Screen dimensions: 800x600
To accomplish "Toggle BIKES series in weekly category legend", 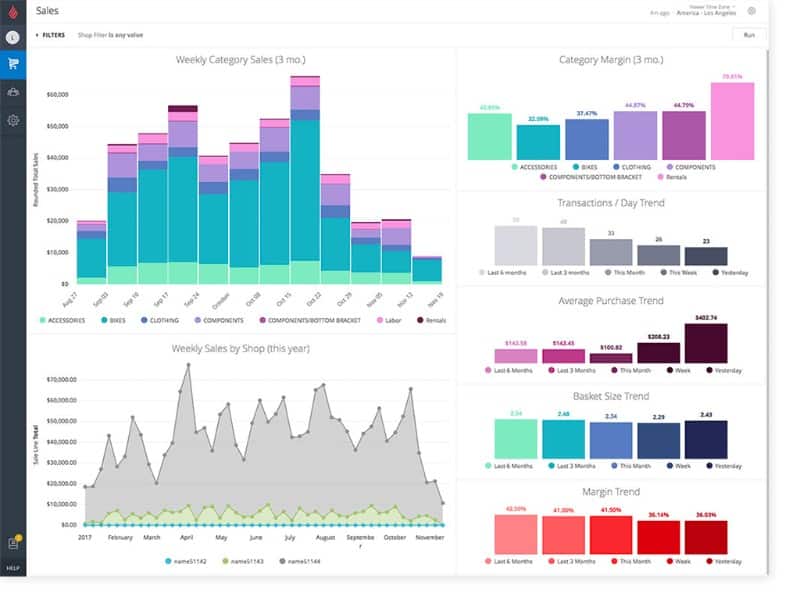I will click(x=113, y=320).
